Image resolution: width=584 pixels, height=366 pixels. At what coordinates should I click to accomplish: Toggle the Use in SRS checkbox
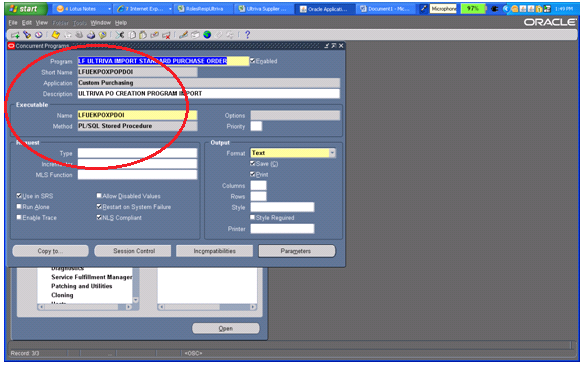pos(19,195)
